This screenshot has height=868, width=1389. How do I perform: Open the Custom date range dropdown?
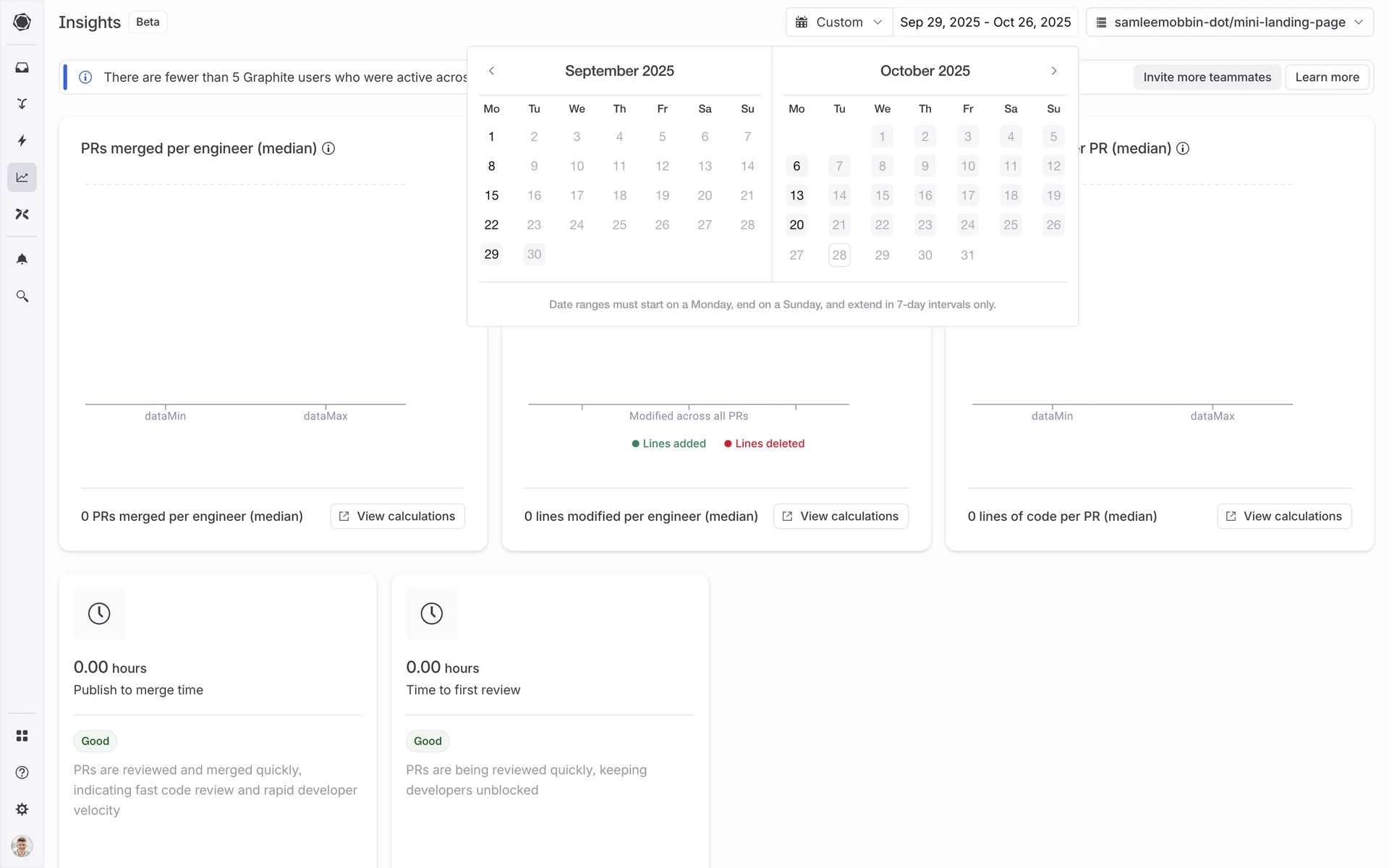[x=839, y=22]
